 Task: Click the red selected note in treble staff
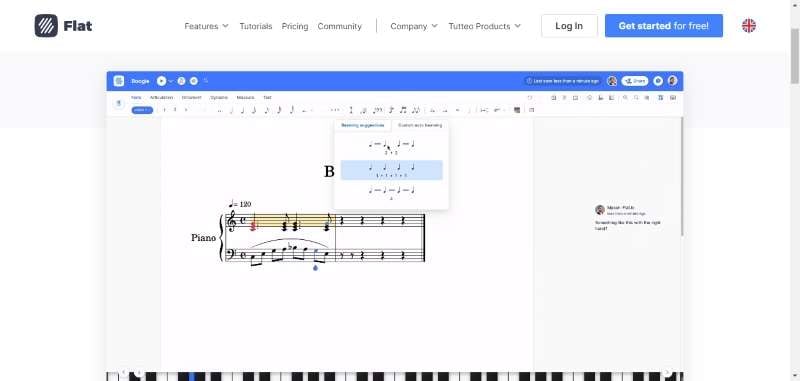[253, 225]
